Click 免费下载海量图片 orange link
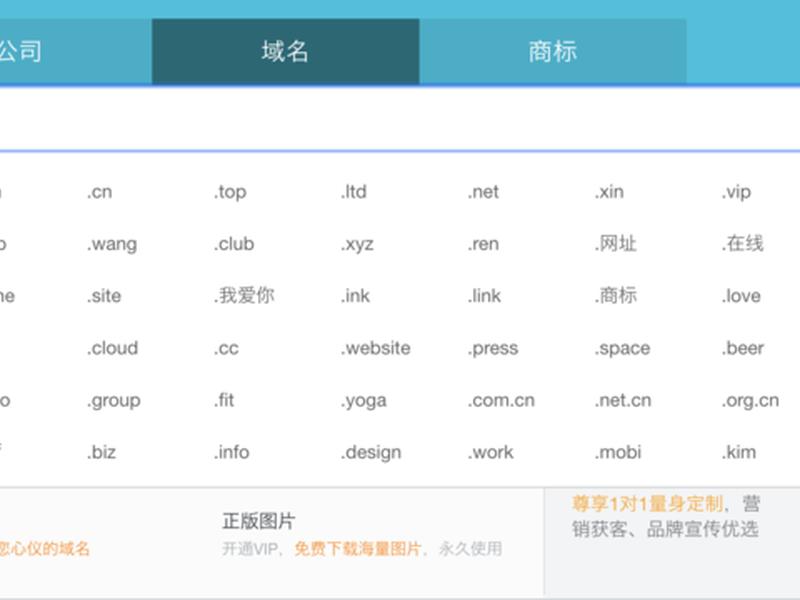Viewport: 800px width, 600px height. coord(358,549)
